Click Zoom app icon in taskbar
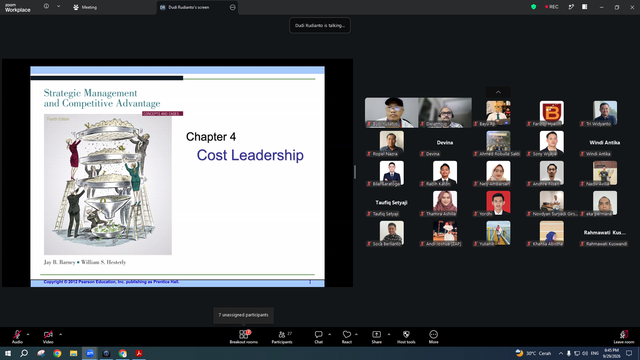This screenshot has width=640, height=360. pyautogui.click(x=90, y=353)
